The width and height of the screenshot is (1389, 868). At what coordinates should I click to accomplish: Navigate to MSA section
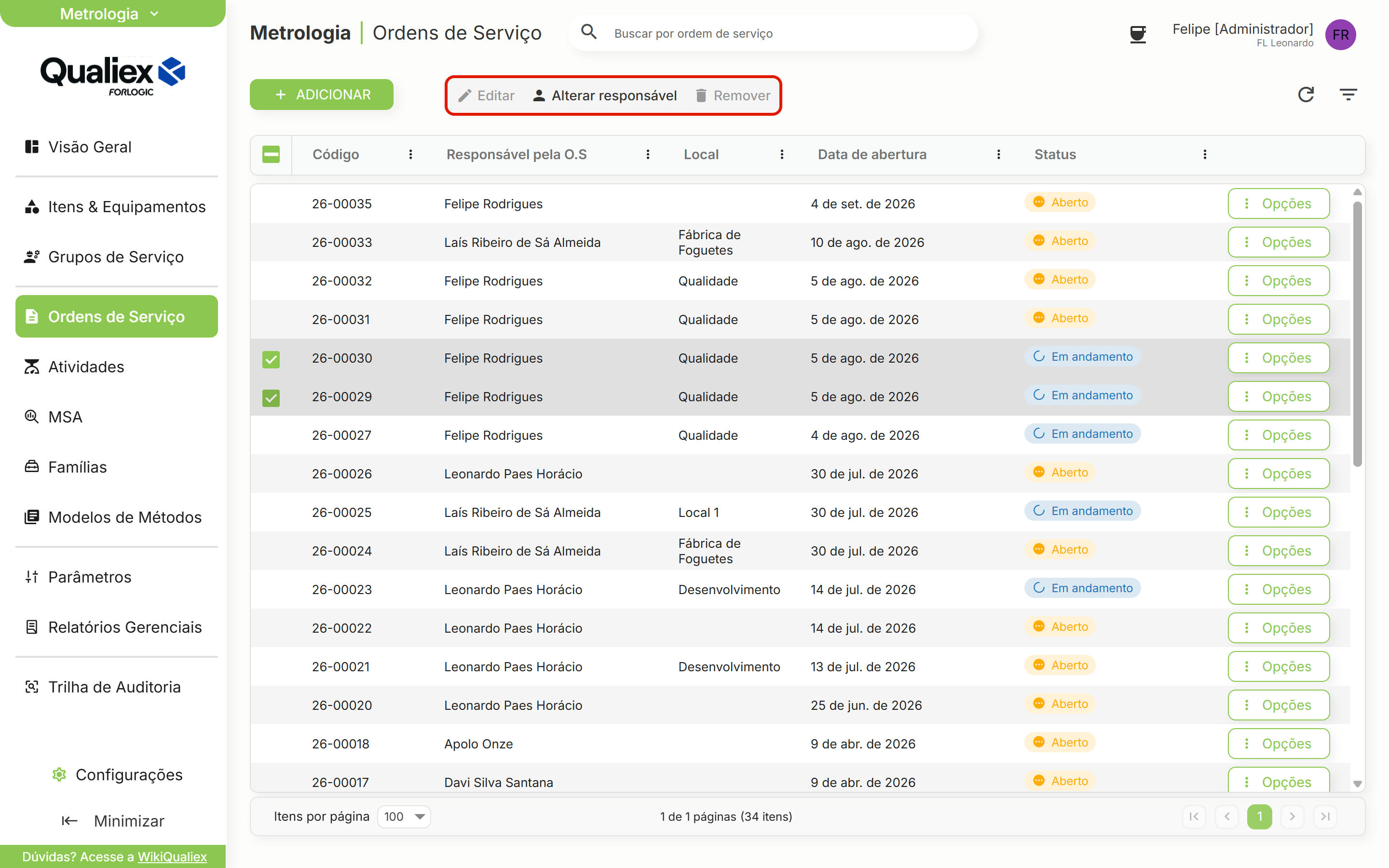[x=117, y=417]
